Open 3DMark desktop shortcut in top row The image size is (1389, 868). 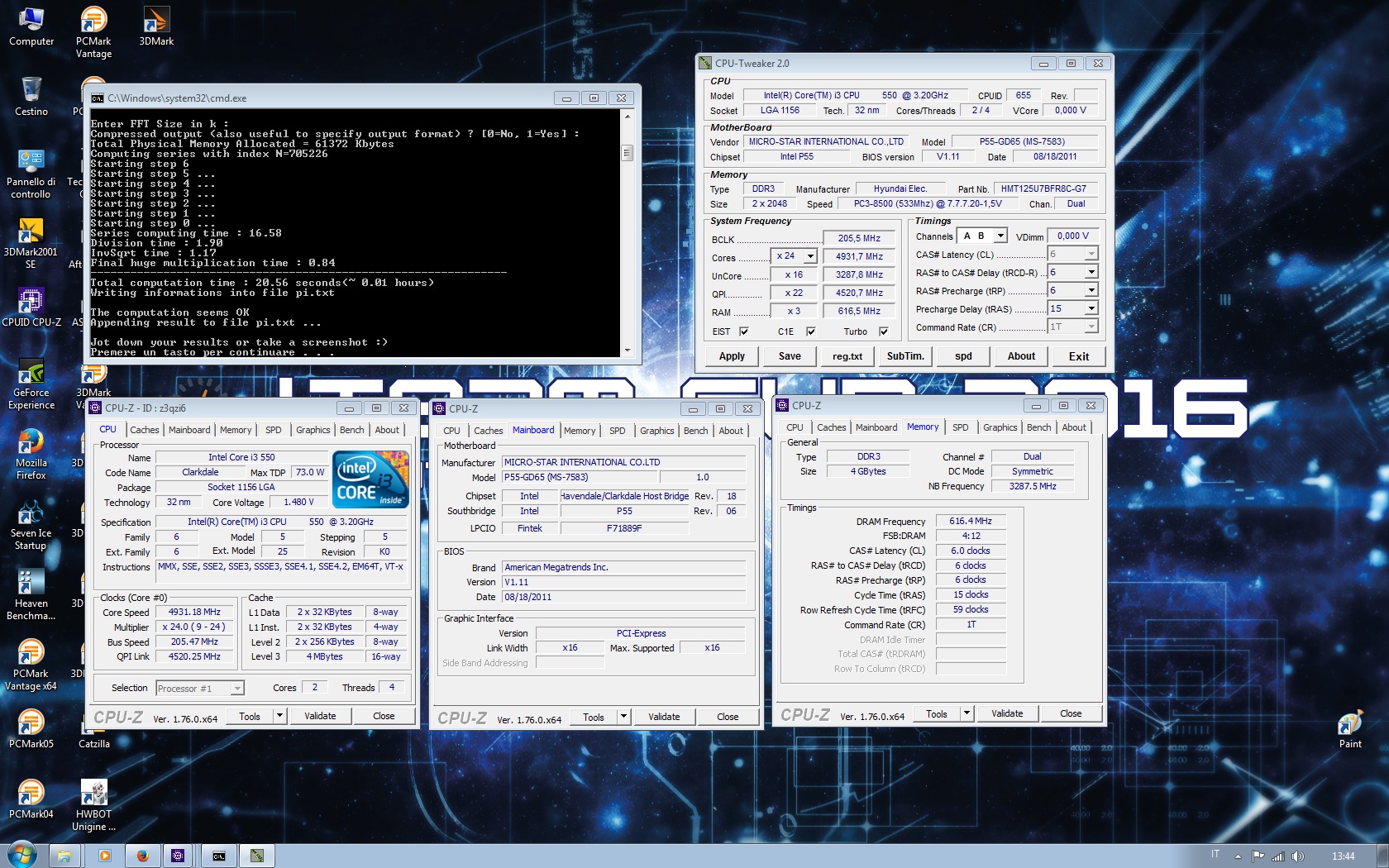pos(156,27)
